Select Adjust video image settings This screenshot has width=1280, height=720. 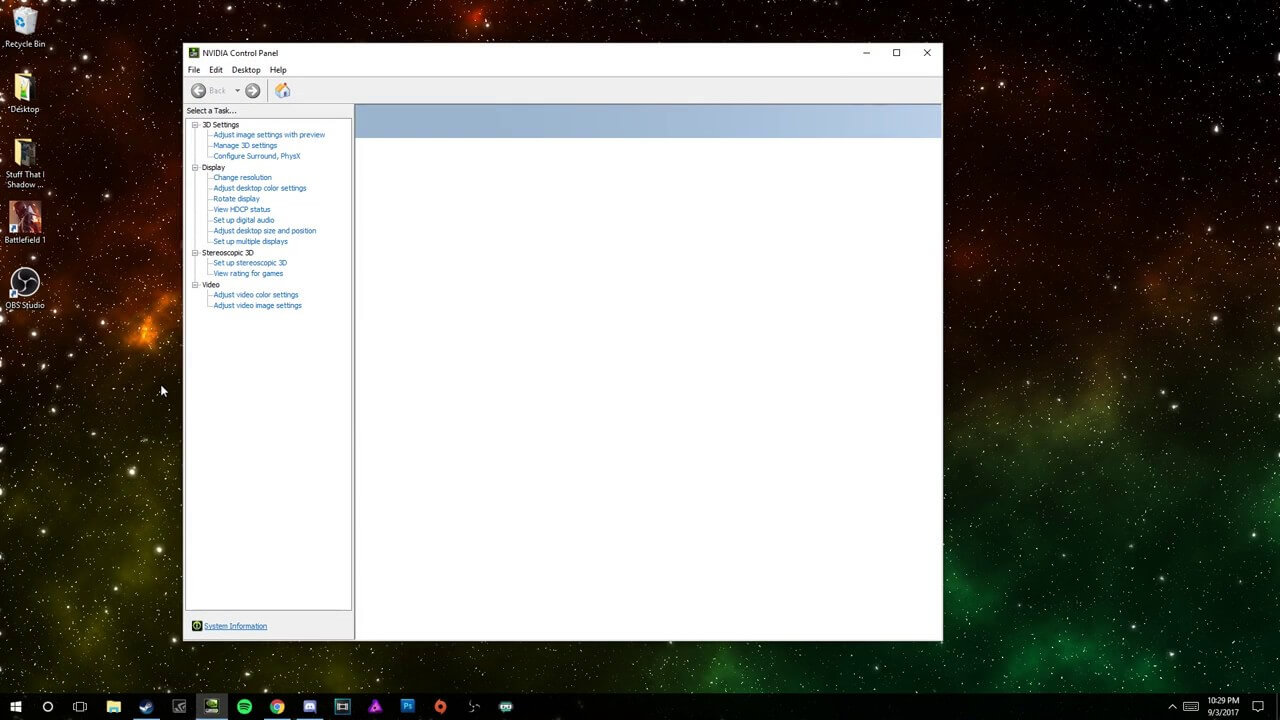(257, 306)
